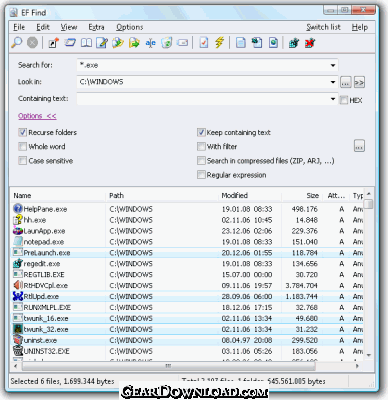Start search with magnifying glass icon
The height and width of the screenshot is (400, 388).
17,43
